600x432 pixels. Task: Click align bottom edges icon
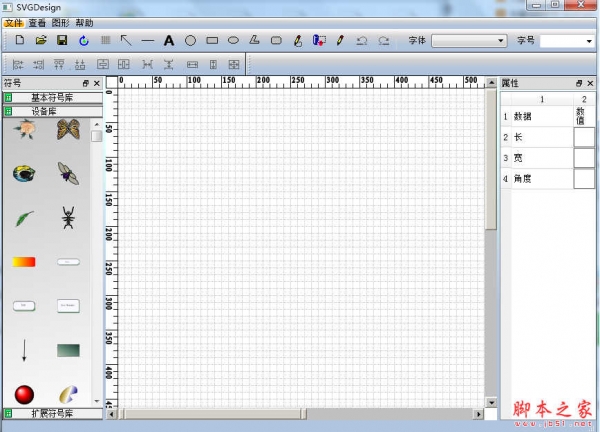[x=80, y=64]
